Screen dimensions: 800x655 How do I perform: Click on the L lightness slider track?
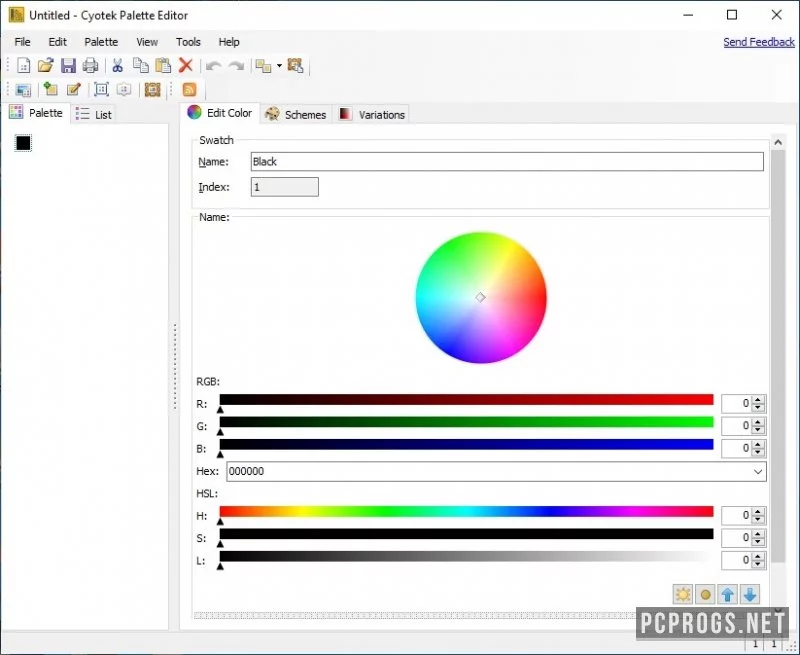(x=466, y=556)
